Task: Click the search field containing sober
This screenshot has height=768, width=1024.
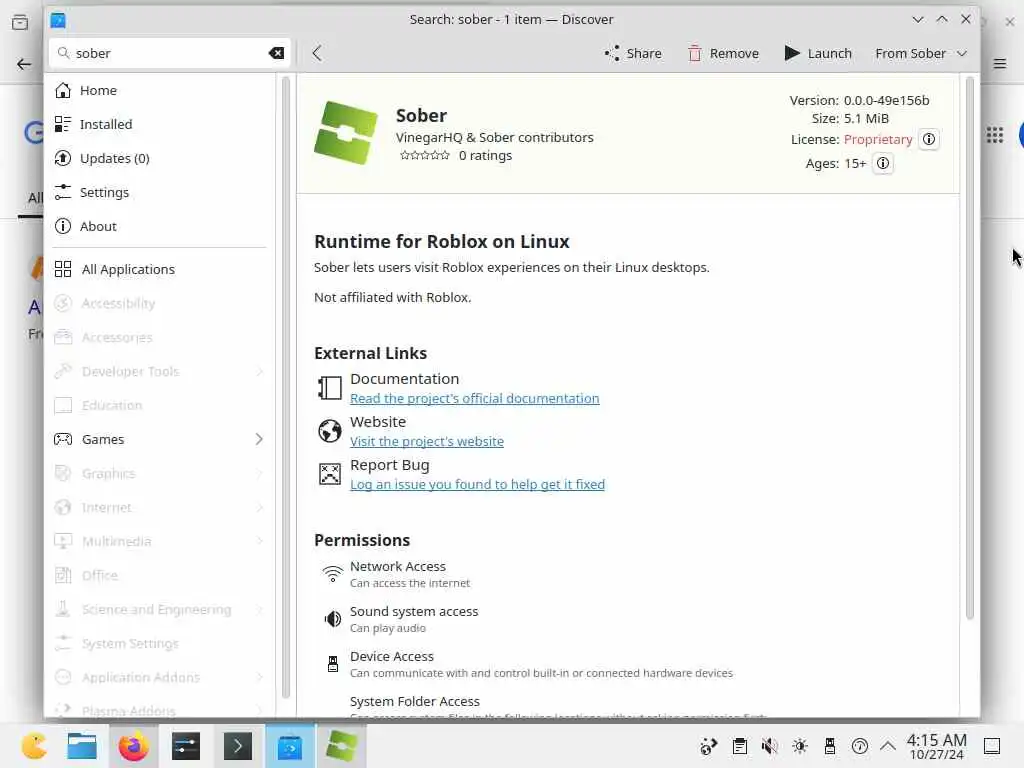Action: [170, 53]
